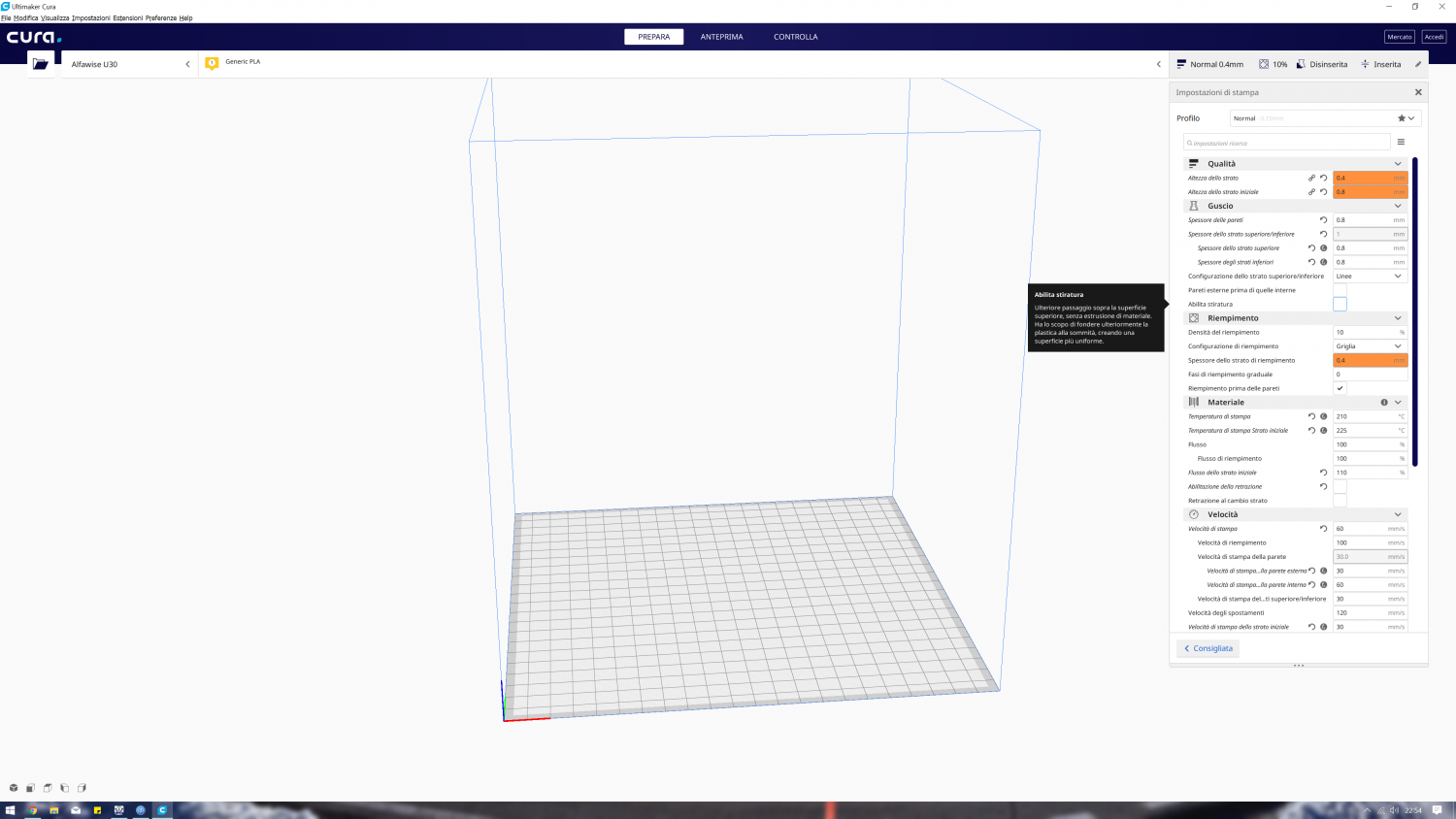This screenshot has width=1456, height=819.
Task: Click the star icon in Profilo selector
Action: (x=1401, y=118)
